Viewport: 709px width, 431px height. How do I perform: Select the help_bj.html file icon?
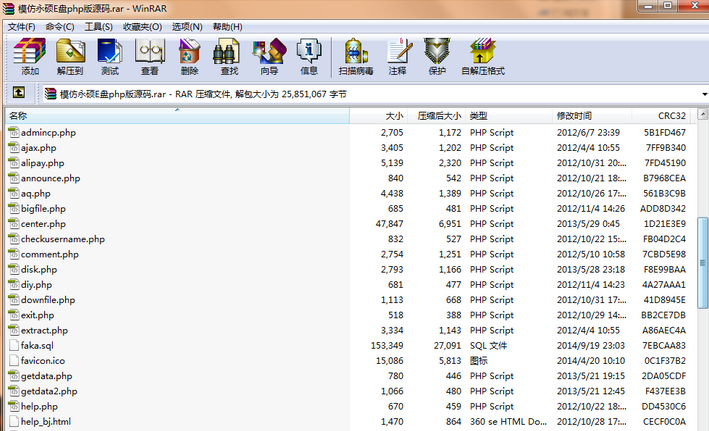click(x=14, y=422)
